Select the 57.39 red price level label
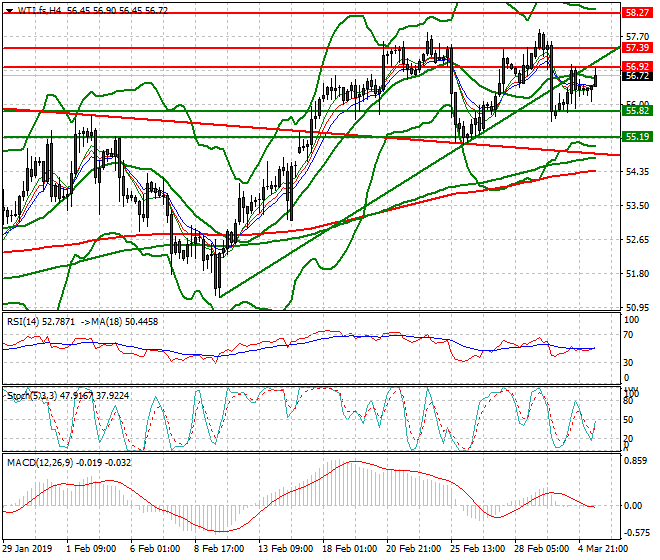This screenshot has height=560, width=660. click(x=637, y=48)
